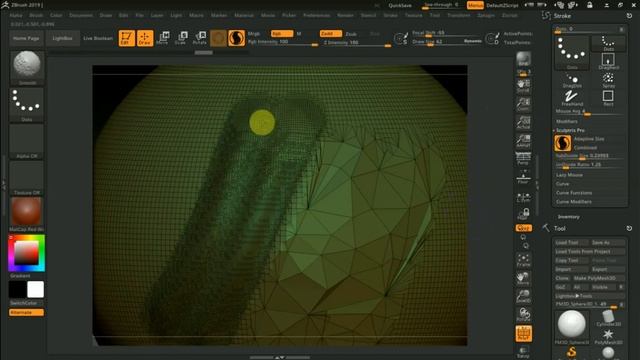640x360 pixels.
Task: Open the Material menu
Action: 244,15
